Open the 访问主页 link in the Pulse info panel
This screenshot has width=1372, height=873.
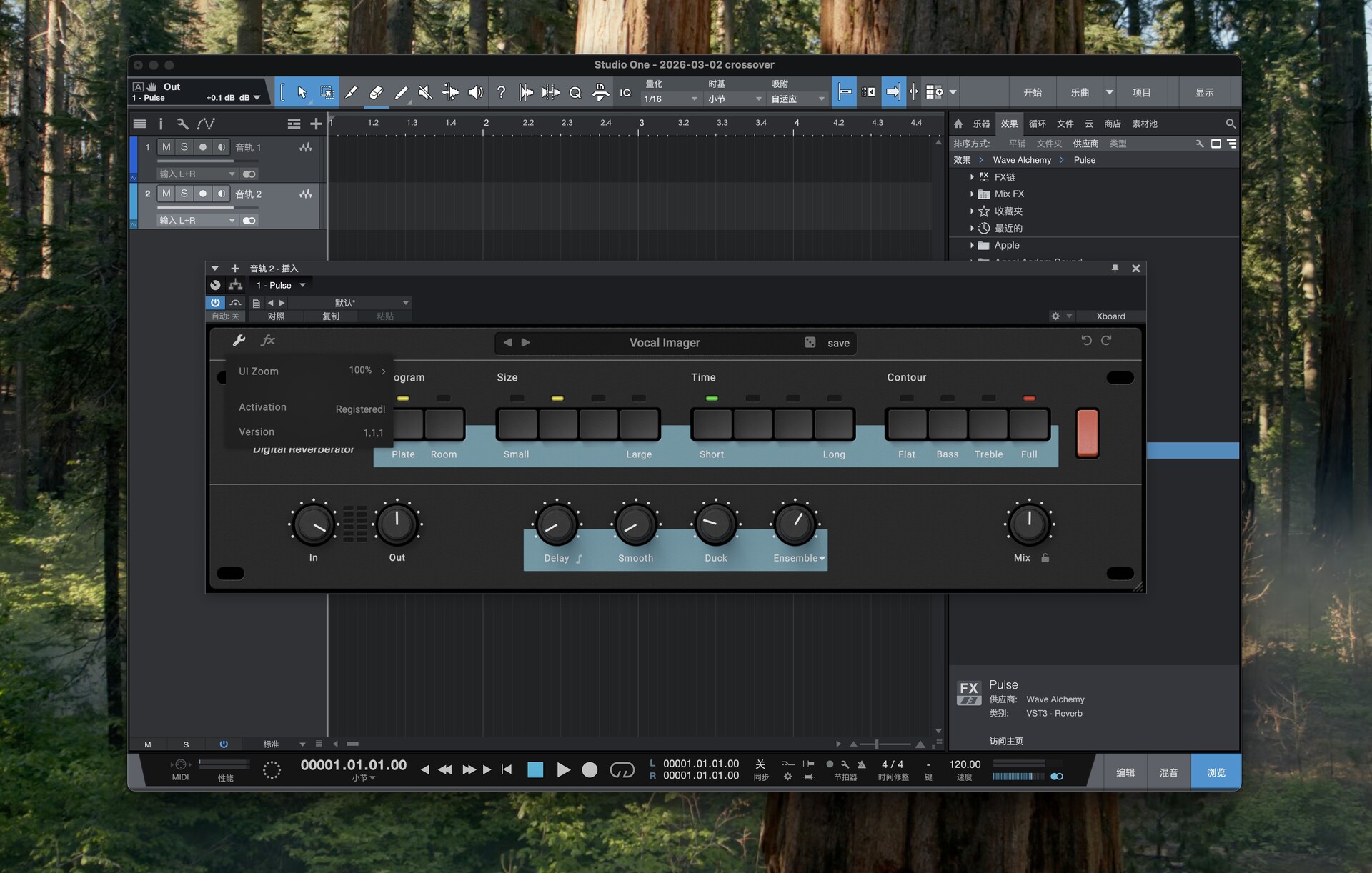(1006, 741)
